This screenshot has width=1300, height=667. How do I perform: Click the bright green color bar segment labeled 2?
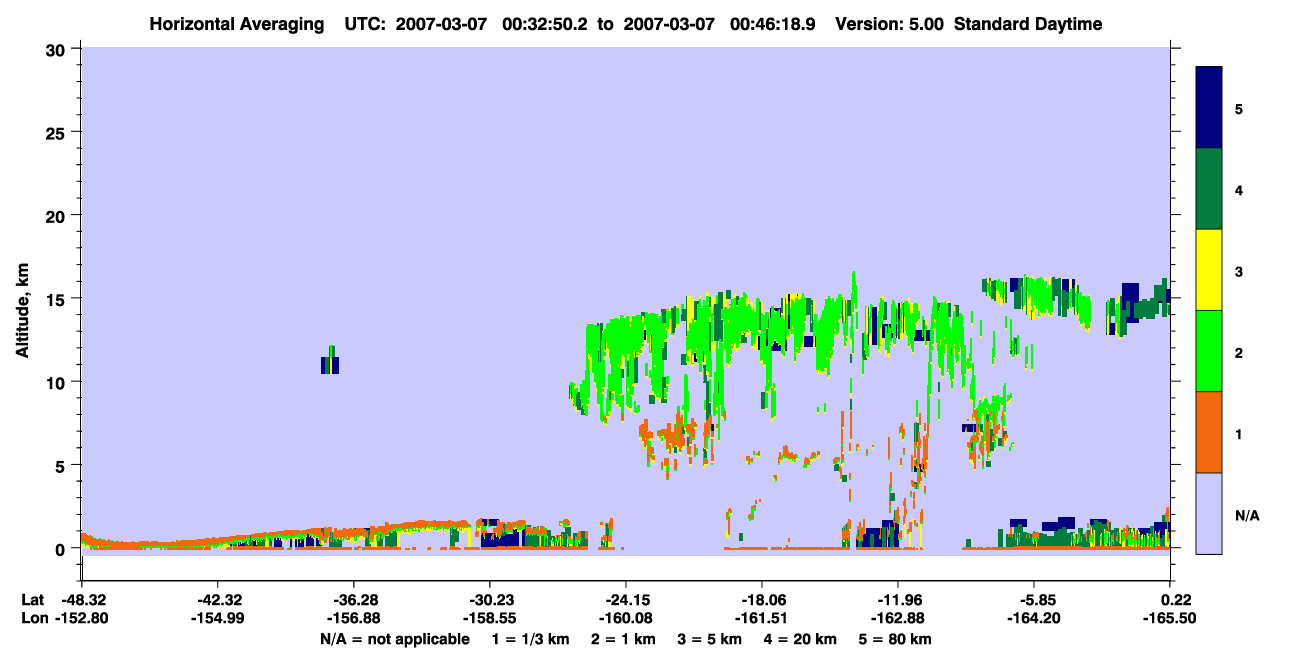tap(1209, 351)
